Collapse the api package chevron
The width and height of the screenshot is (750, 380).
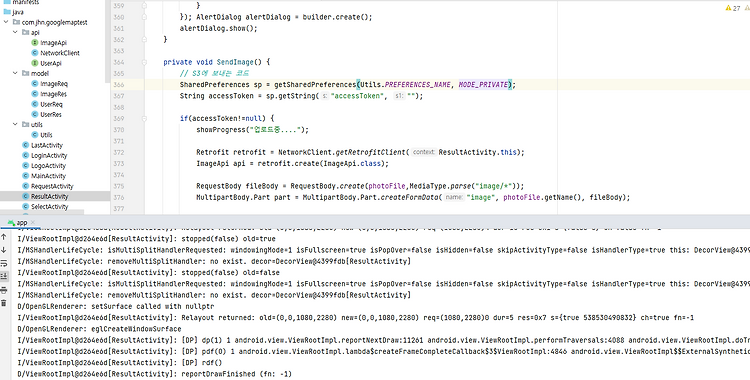click(15, 33)
